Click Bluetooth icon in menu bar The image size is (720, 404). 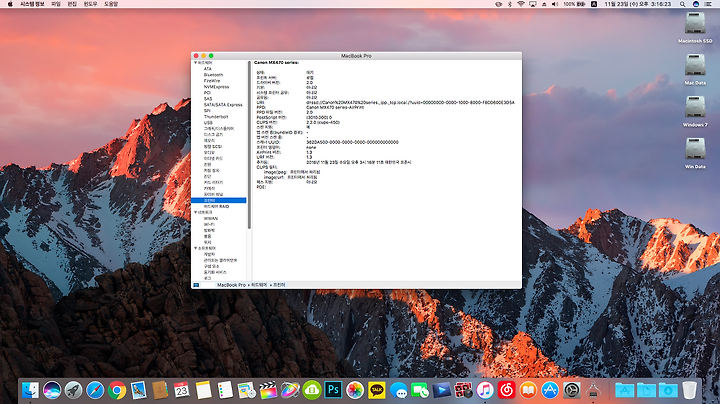click(x=509, y=4)
